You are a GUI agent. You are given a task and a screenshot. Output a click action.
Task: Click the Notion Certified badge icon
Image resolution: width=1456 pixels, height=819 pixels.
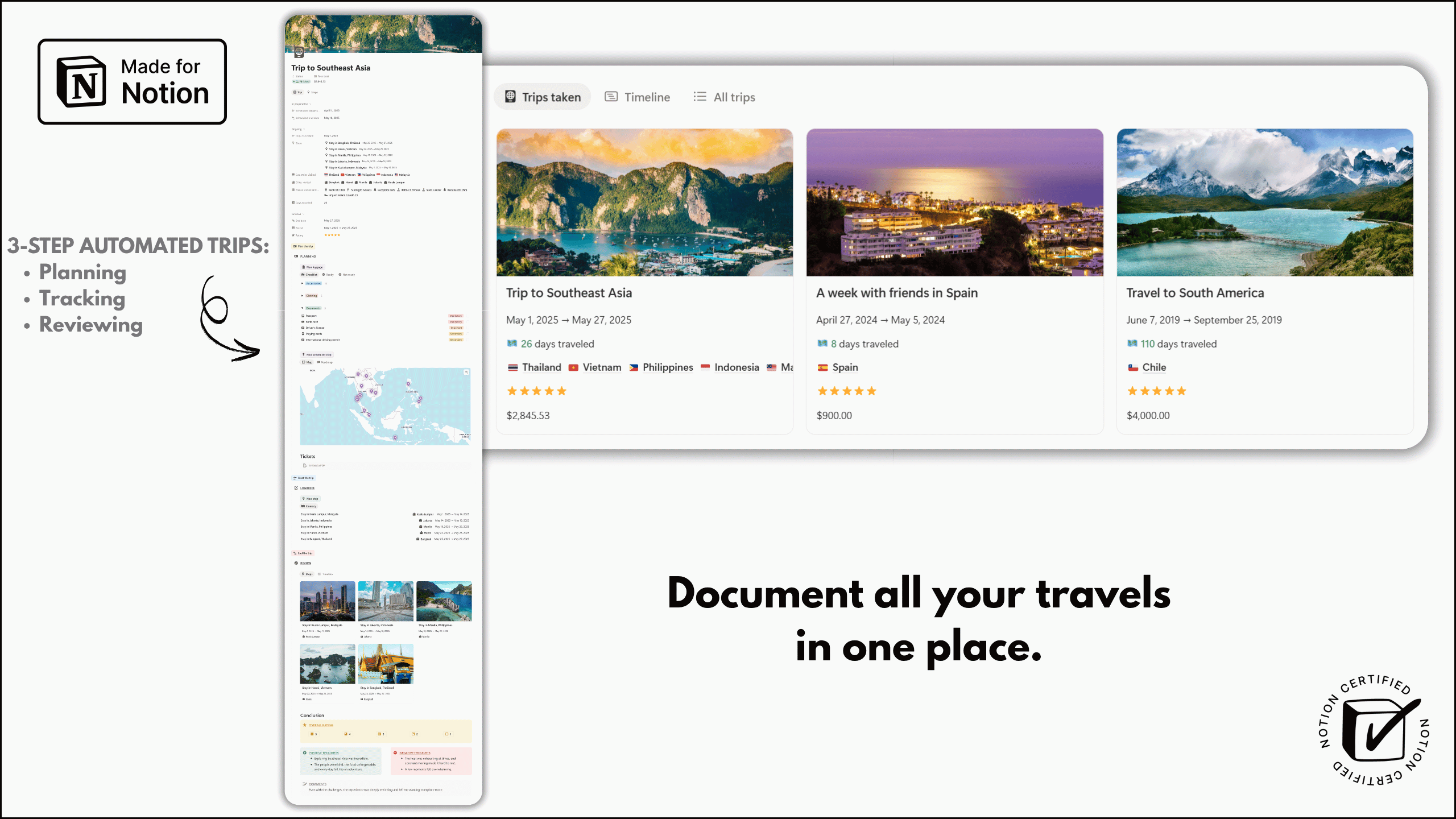[1374, 730]
